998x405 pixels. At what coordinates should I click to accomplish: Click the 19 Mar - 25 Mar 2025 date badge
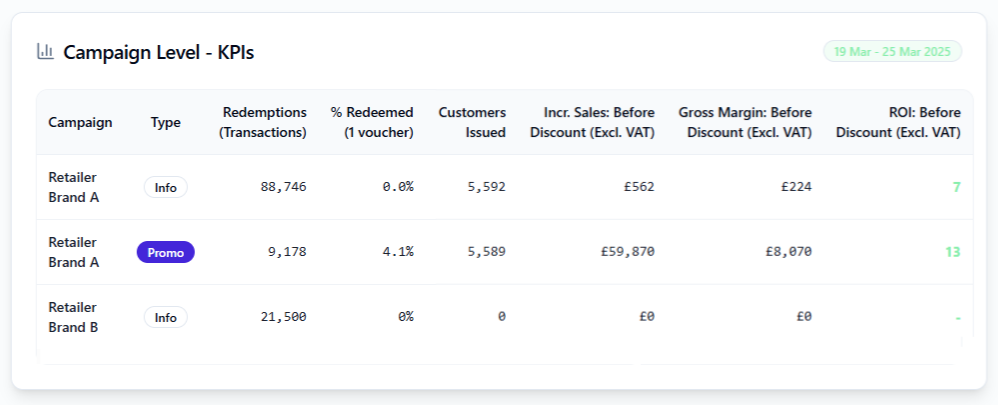[x=892, y=52]
